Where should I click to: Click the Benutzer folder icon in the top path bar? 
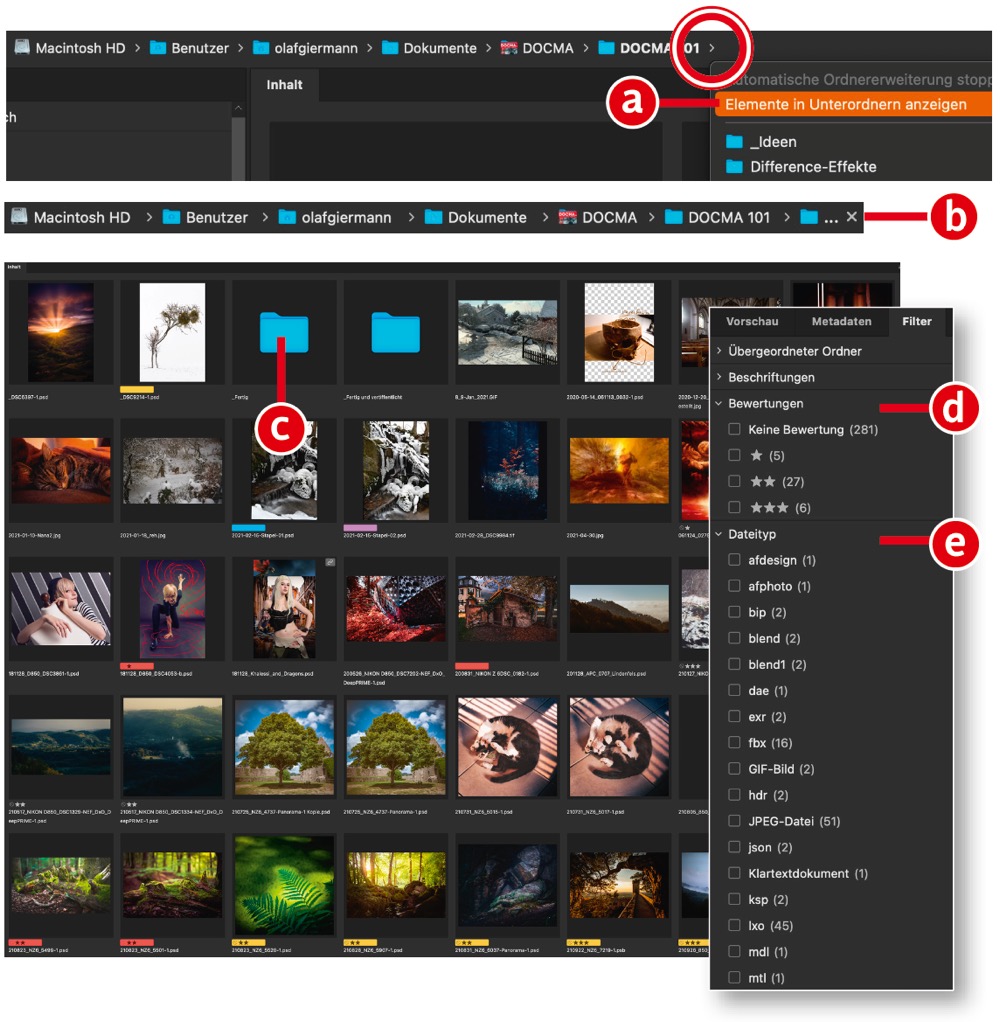point(158,48)
